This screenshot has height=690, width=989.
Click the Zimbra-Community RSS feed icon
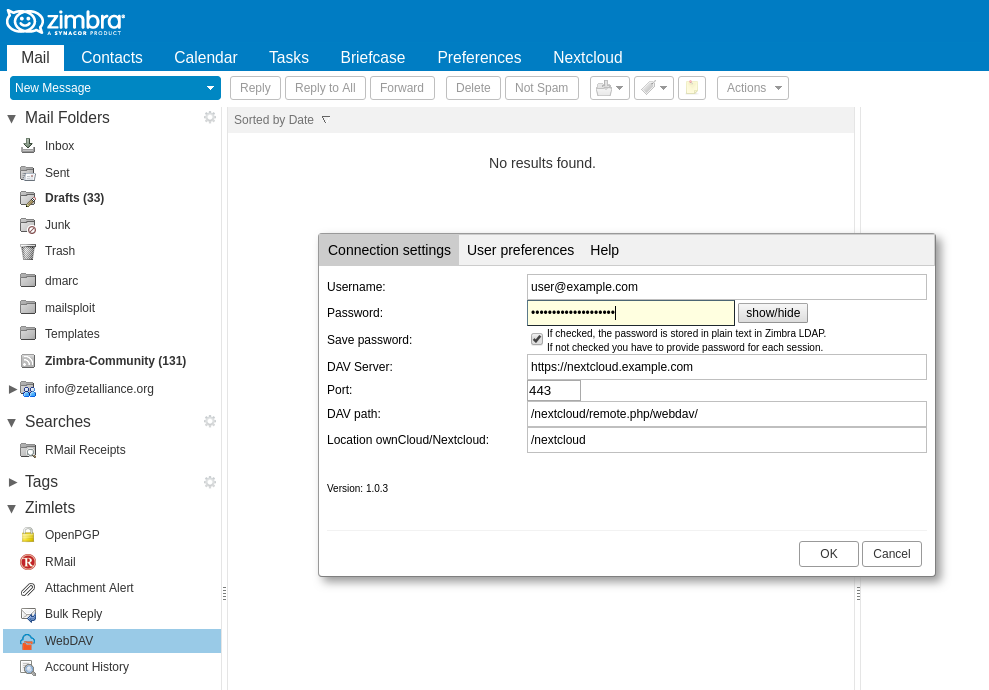point(28,361)
